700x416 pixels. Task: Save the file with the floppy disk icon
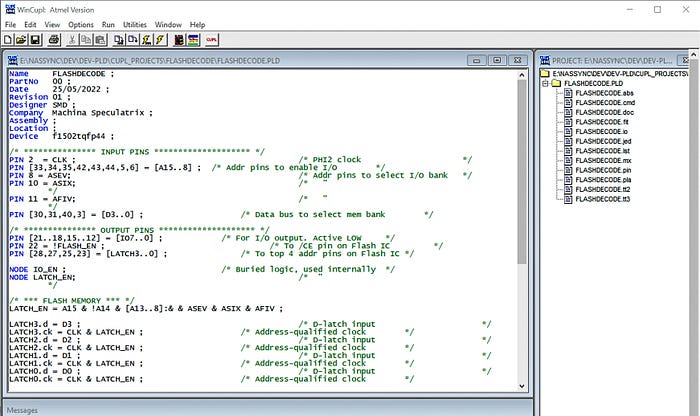pos(35,40)
